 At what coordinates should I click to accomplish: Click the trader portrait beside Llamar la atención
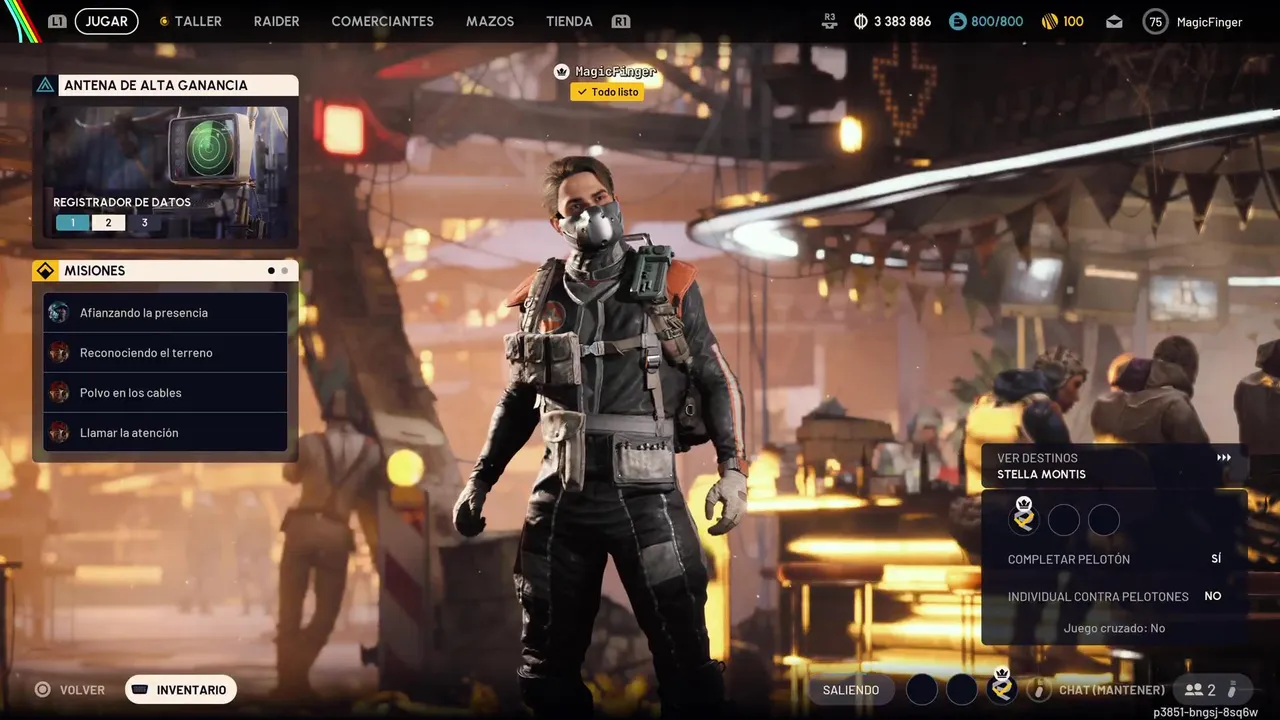pos(59,433)
